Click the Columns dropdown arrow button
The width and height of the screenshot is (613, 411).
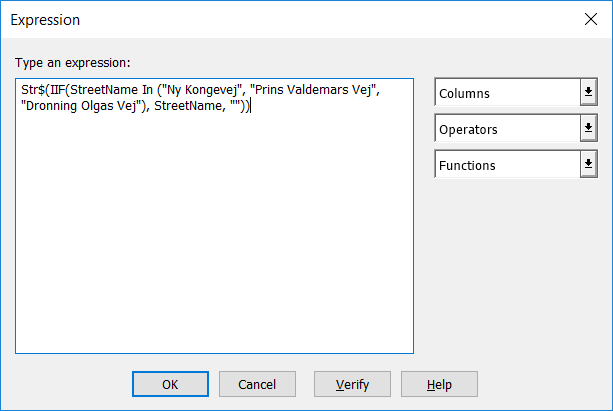(588, 93)
